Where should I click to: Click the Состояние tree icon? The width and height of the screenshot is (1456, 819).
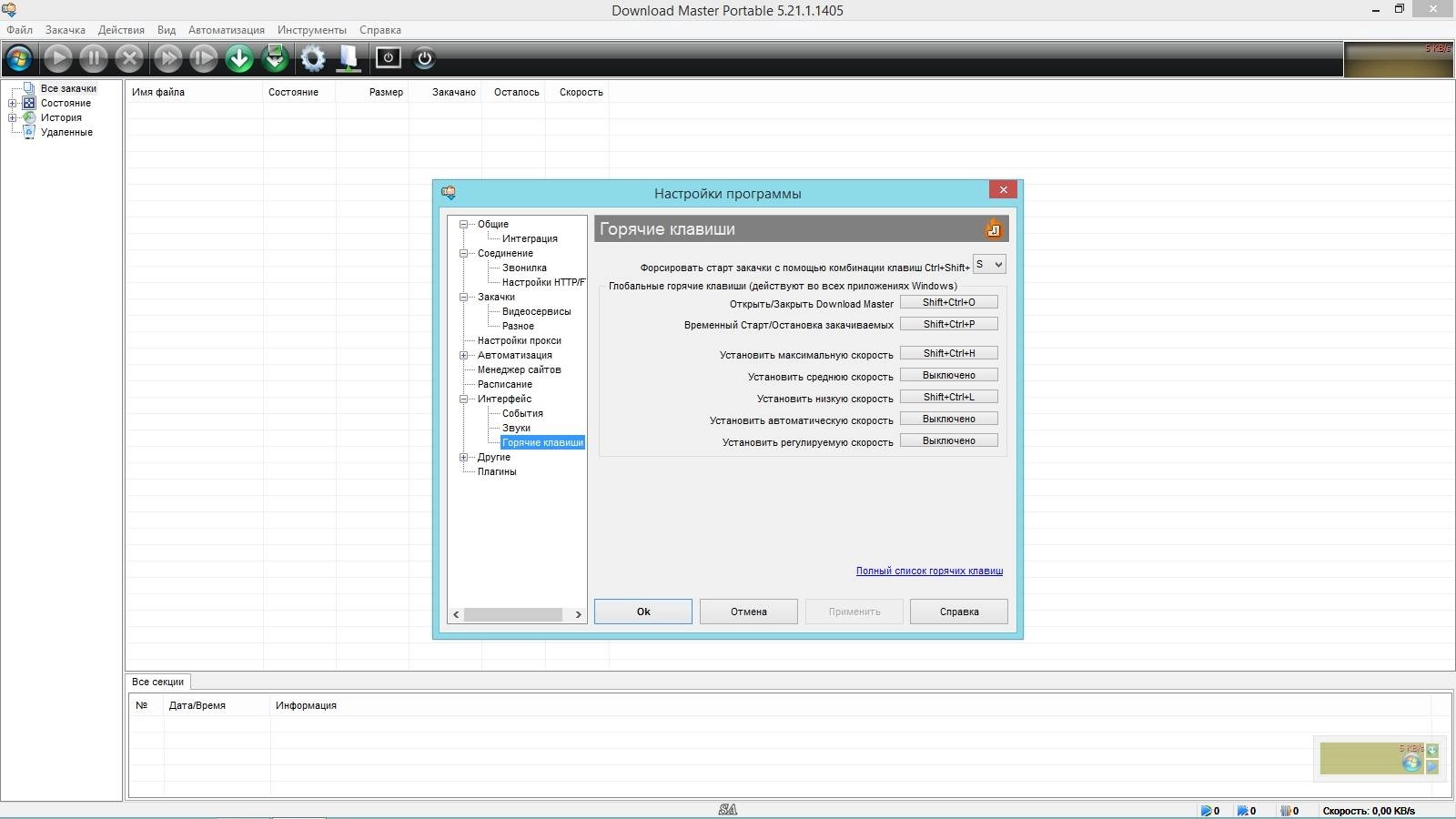pyautogui.click(x=29, y=103)
